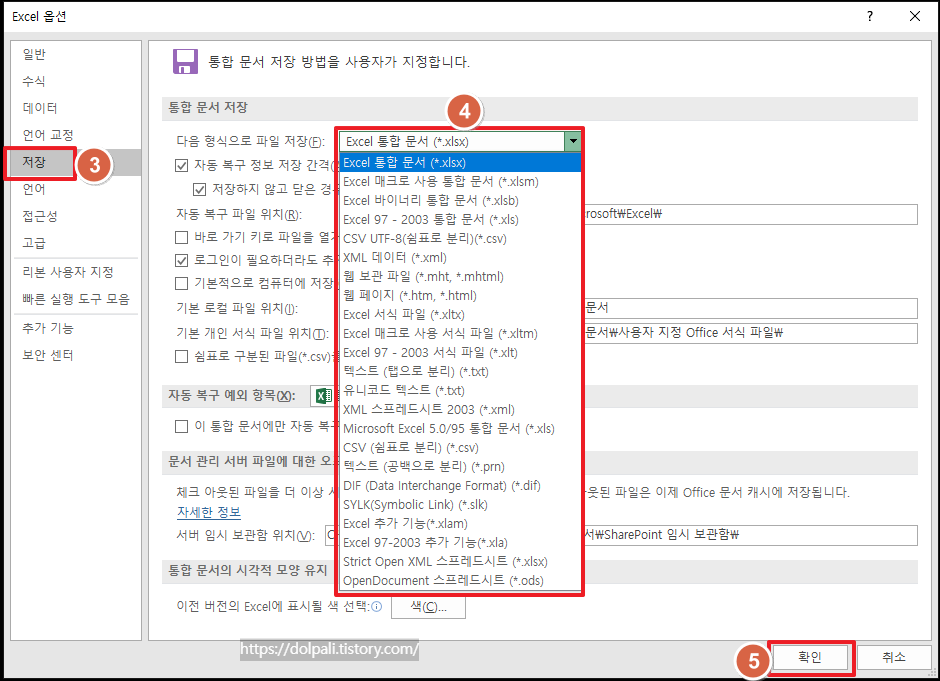This screenshot has width=940, height=681.
Task: Choose Excel 추가 기능(*.xlam) format
Action: tap(460, 524)
